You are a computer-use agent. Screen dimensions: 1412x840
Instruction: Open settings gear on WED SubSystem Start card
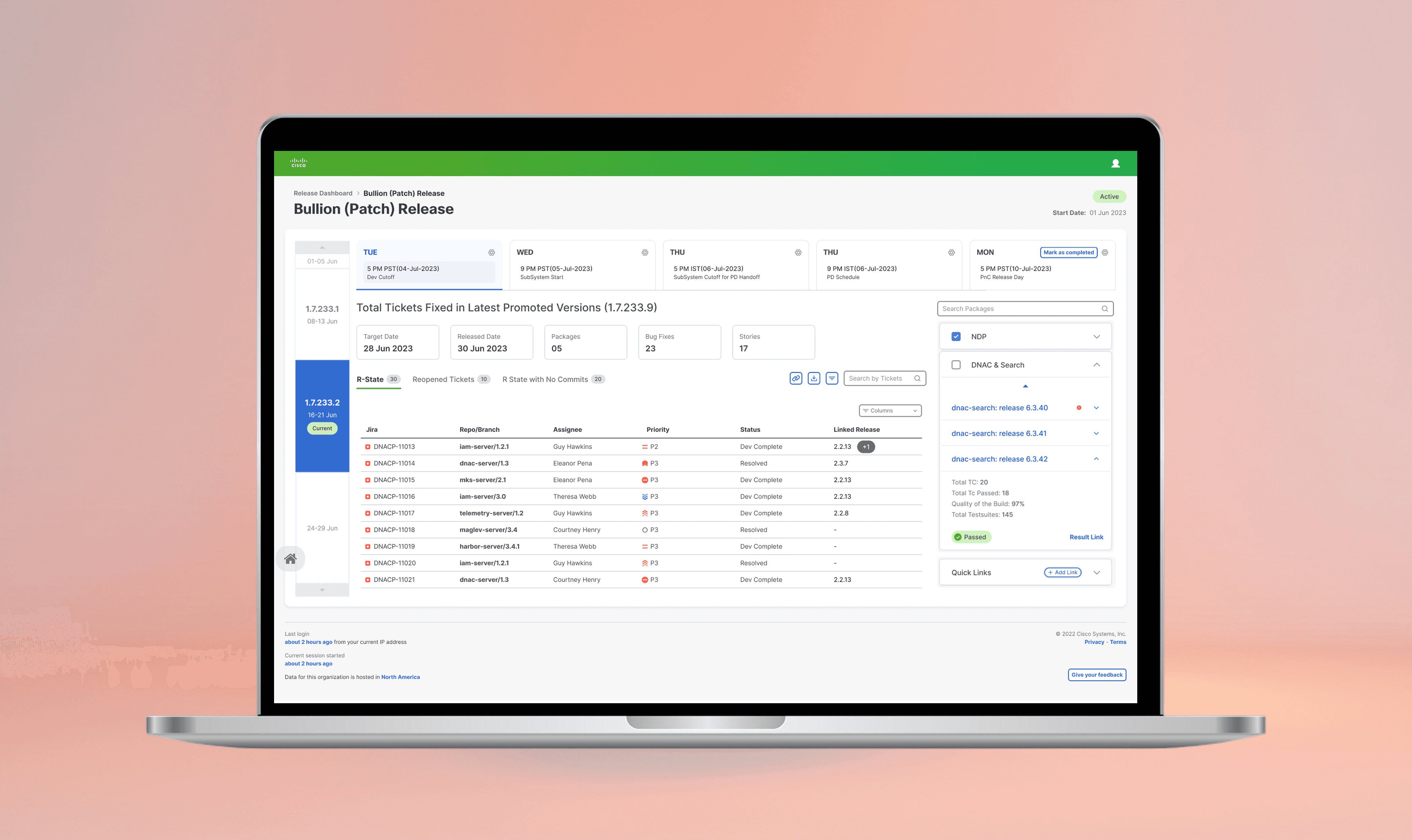pos(645,253)
